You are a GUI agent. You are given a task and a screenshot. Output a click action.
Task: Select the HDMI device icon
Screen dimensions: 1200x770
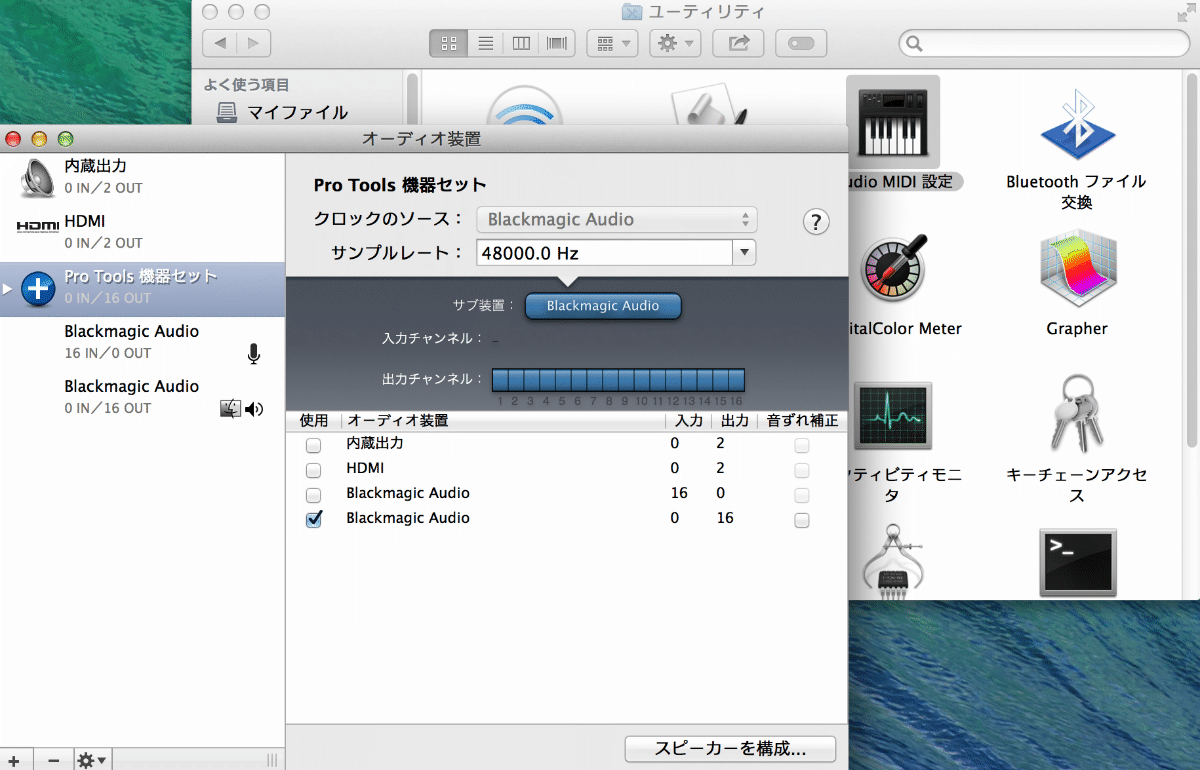38,227
